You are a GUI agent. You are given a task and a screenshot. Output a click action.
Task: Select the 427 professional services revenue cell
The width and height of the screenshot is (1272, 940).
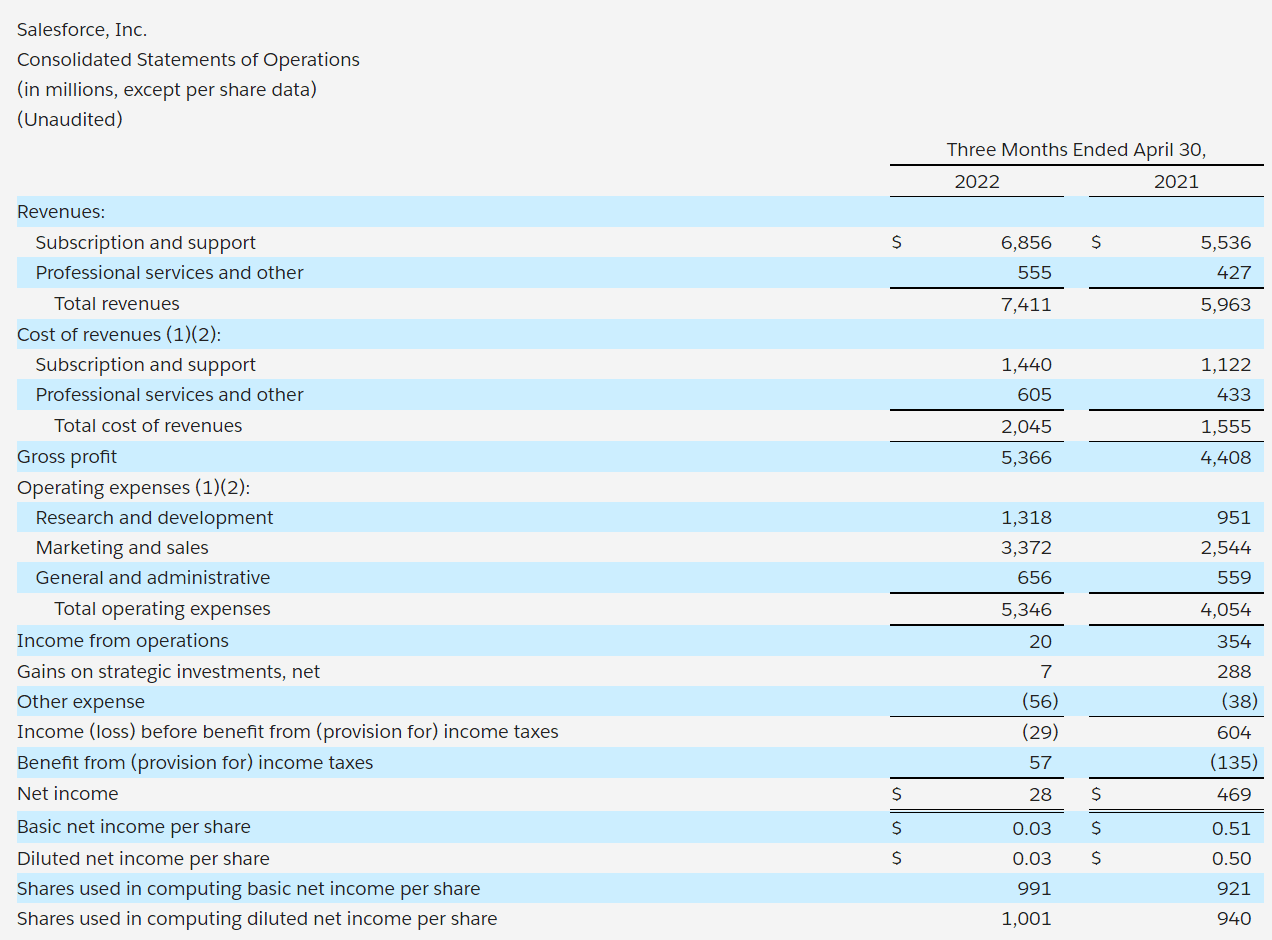1233,273
